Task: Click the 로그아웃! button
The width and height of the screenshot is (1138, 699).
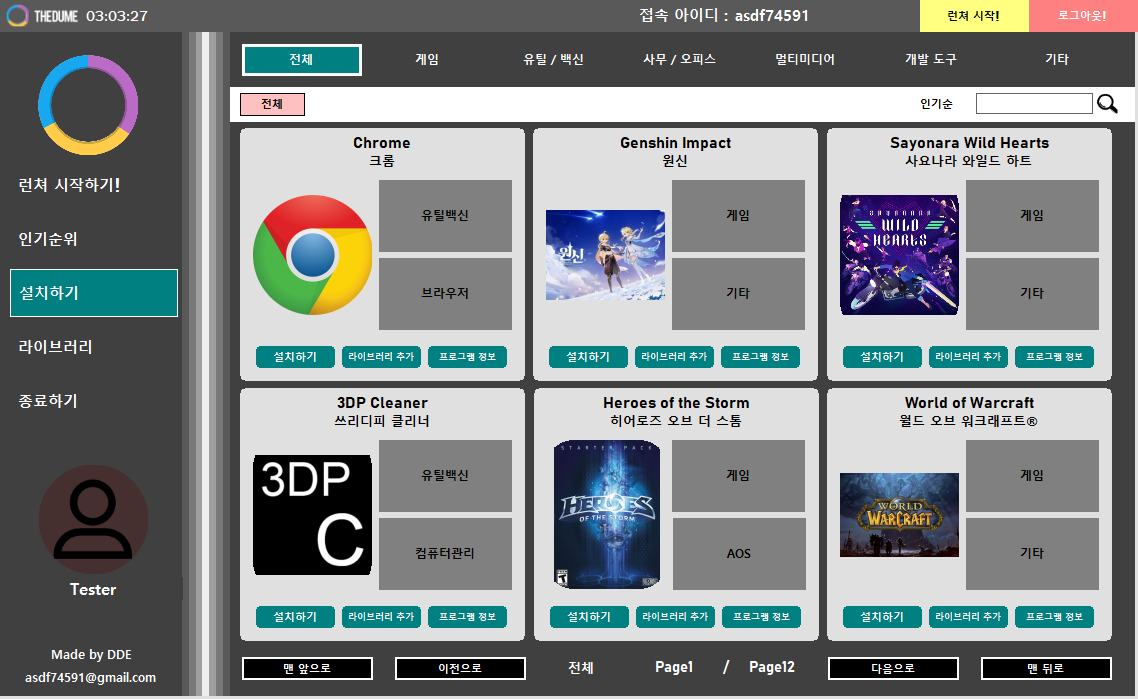Action: point(1084,16)
